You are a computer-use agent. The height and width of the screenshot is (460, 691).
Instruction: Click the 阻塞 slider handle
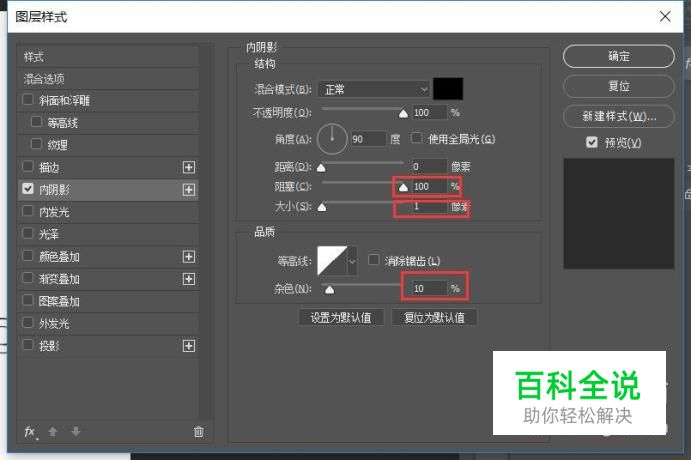(403, 188)
